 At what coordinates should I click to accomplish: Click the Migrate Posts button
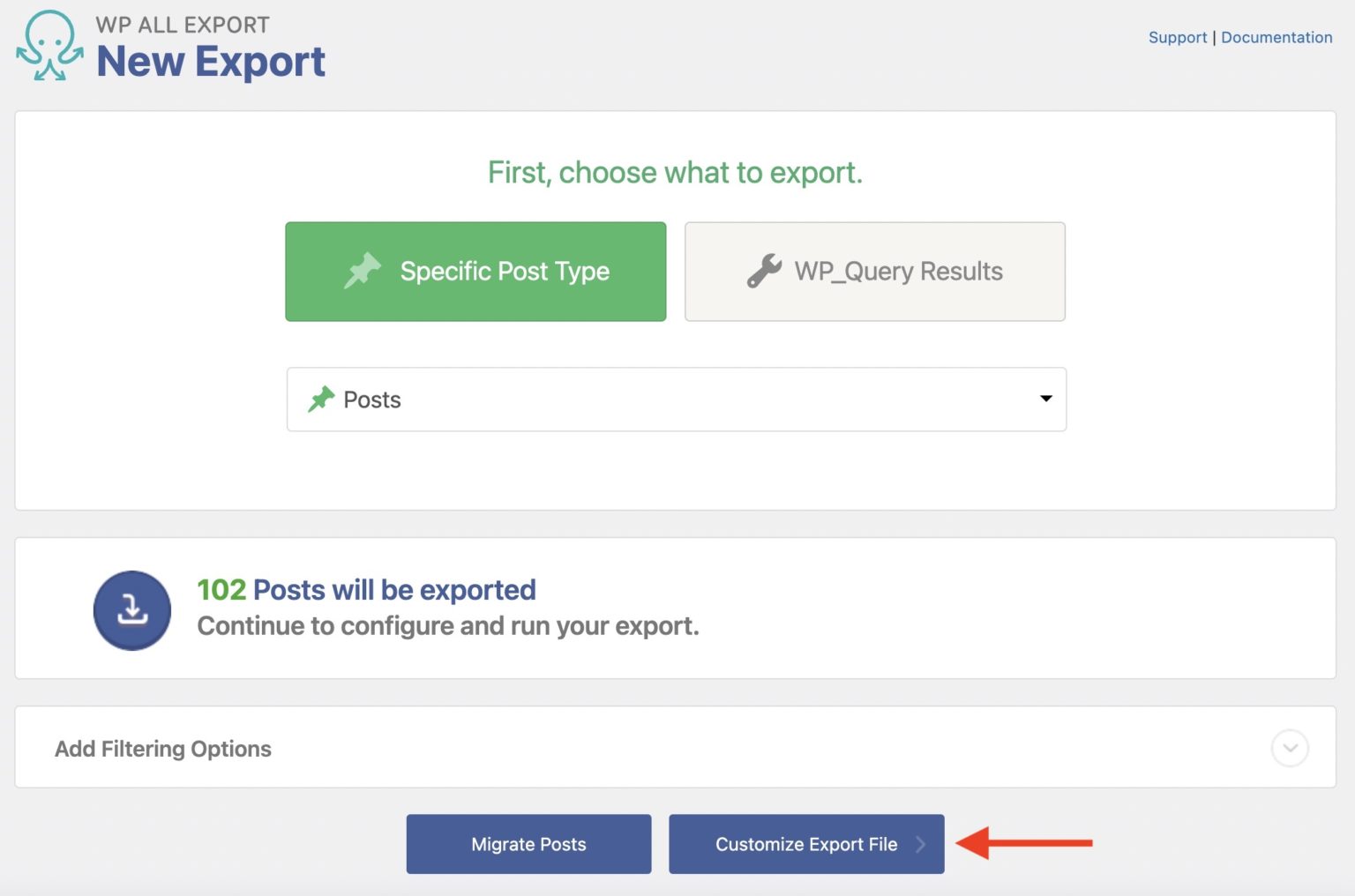point(528,844)
